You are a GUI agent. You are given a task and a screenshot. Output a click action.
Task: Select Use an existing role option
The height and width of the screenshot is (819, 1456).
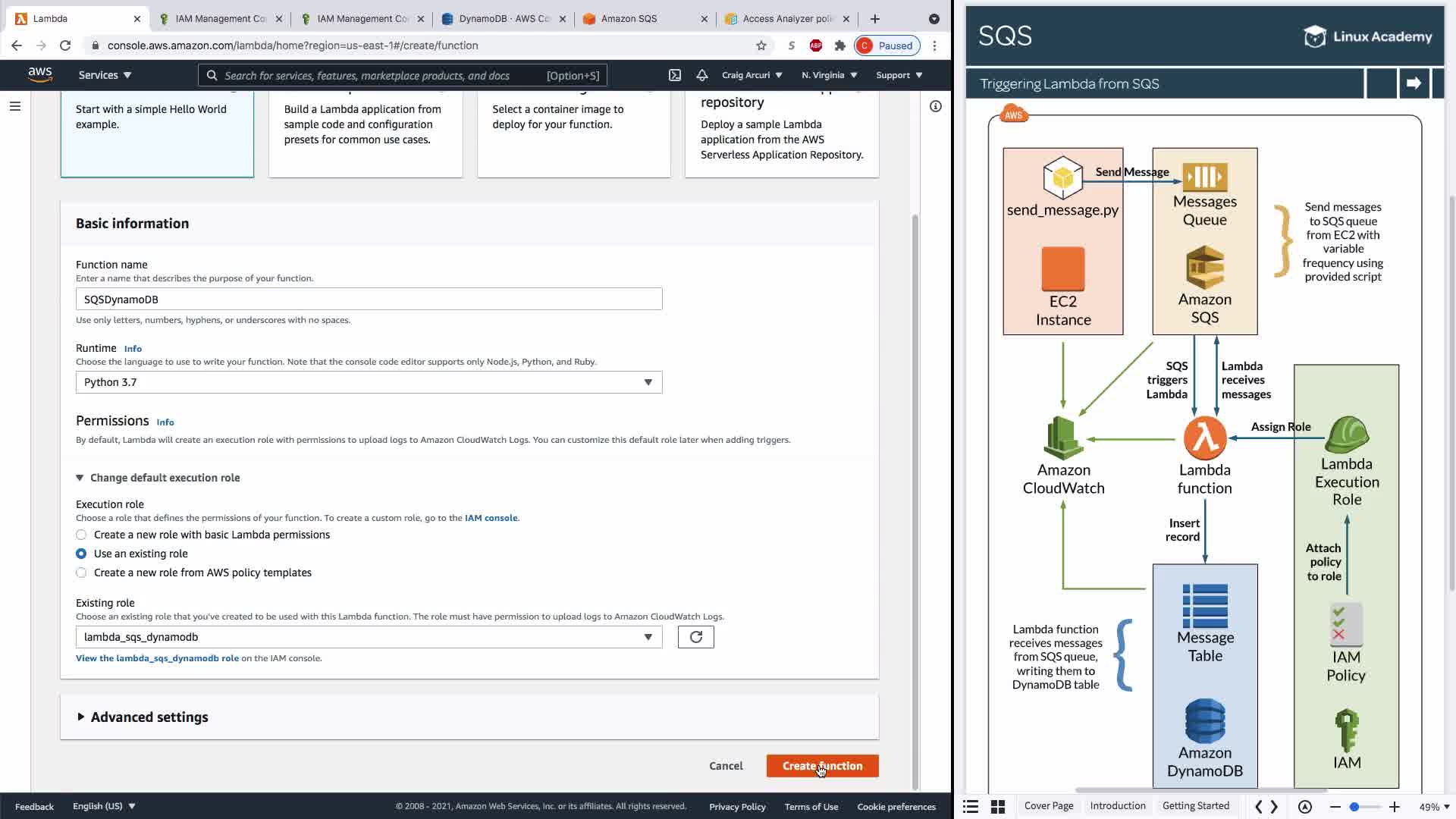pos(81,554)
